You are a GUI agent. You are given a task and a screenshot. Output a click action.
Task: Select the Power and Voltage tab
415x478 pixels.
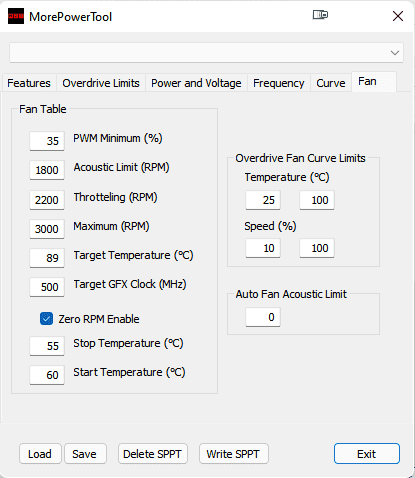pyautogui.click(x=196, y=83)
